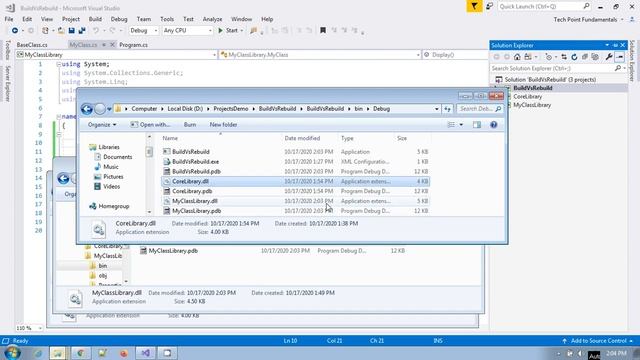Open the File menu
This screenshot has height=360, width=640.
[x=9, y=19]
